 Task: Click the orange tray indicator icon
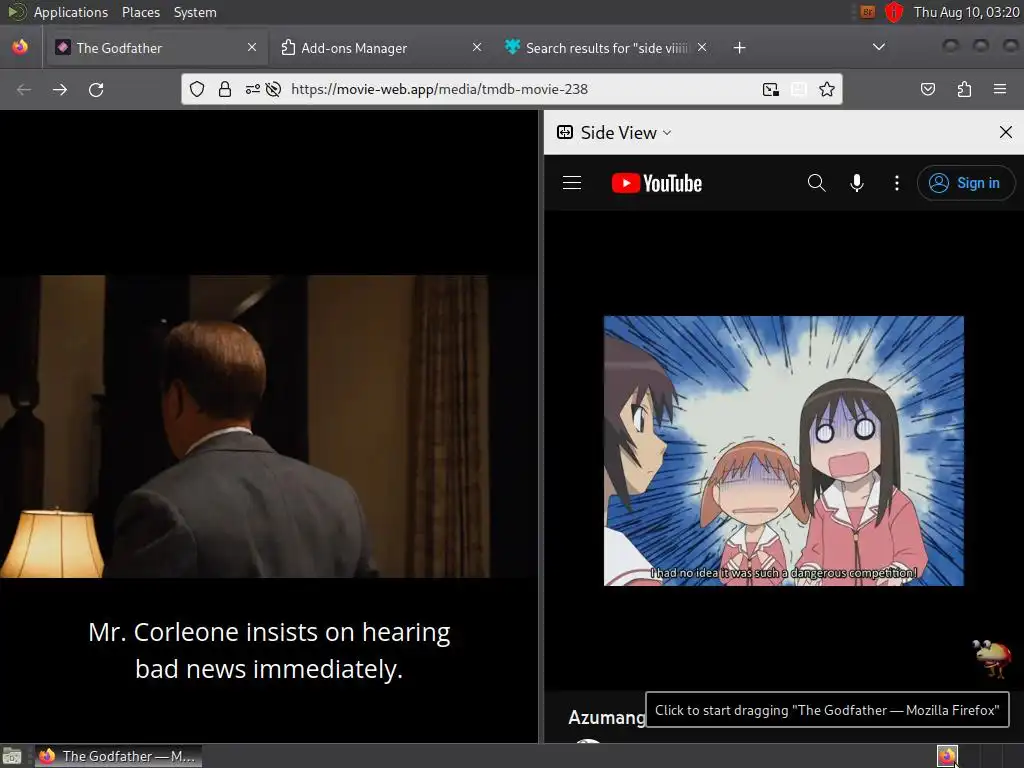[x=867, y=12]
